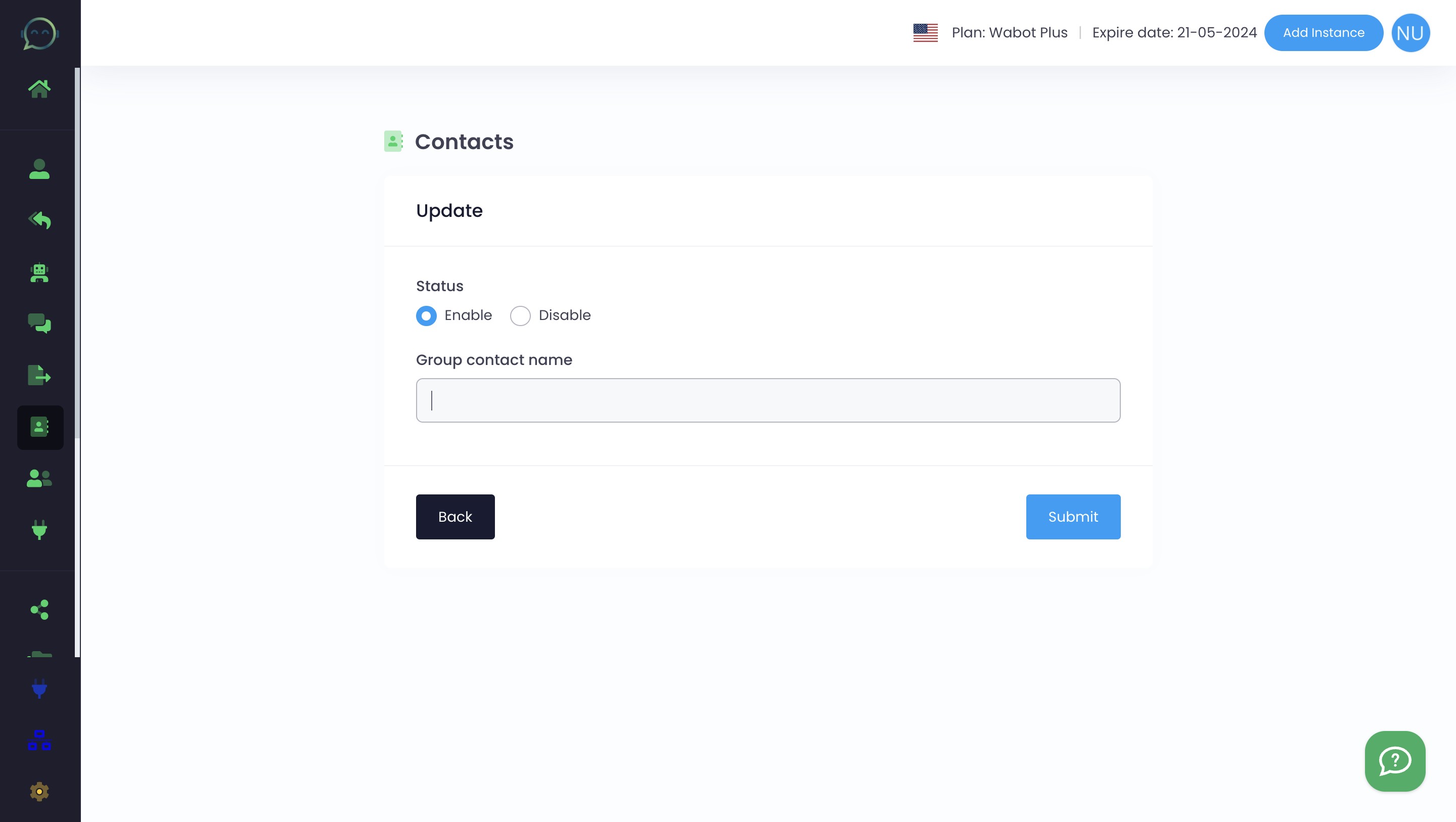The height and width of the screenshot is (822, 1456).
Task: Submit the contact group form
Action: pyautogui.click(x=1073, y=517)
